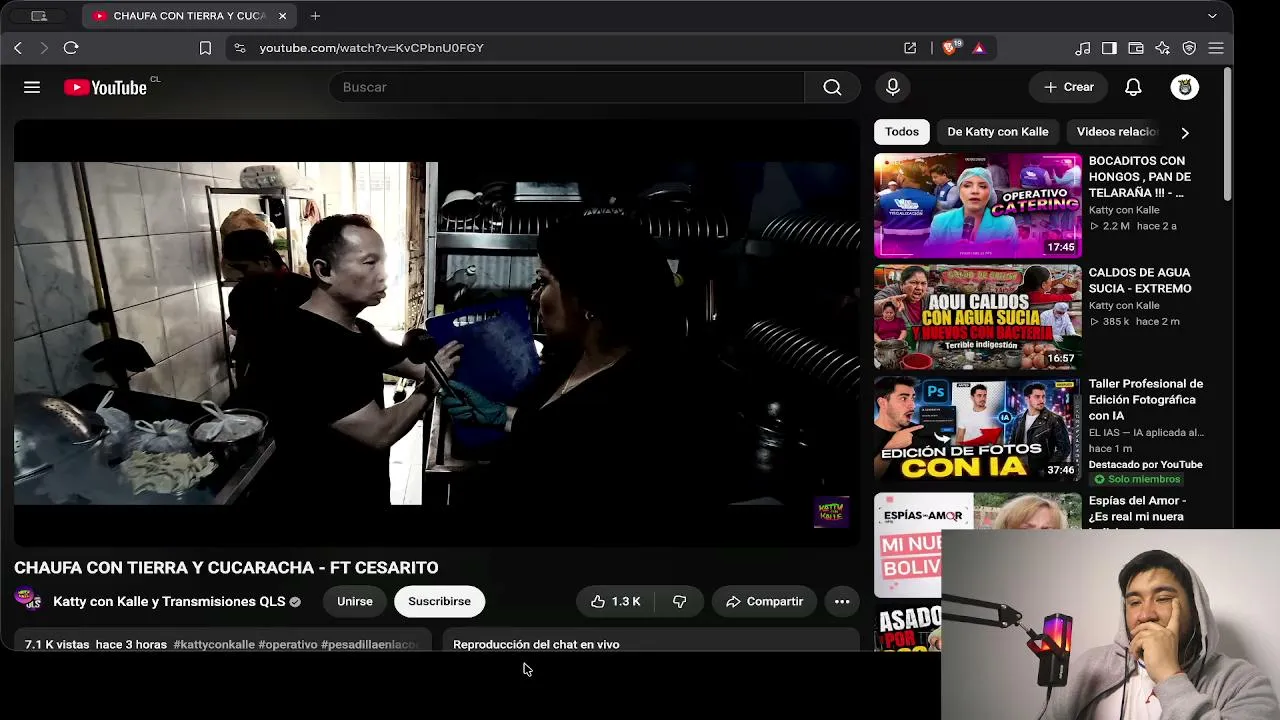Screen dimensions: 1280x720
Task: Open the notifications bell
Action: [x=1133, y=87]
